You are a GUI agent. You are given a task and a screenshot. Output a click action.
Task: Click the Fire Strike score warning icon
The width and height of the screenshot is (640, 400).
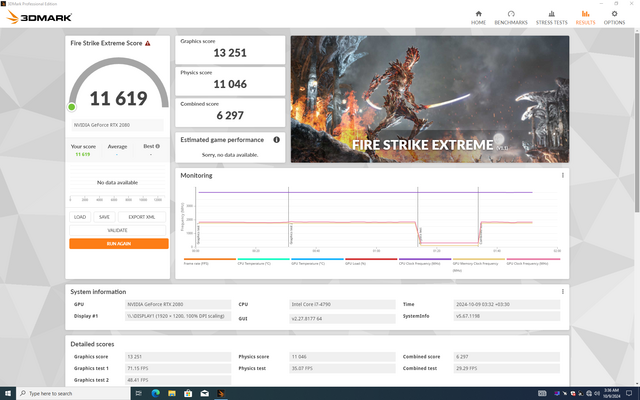coord(148,44)
